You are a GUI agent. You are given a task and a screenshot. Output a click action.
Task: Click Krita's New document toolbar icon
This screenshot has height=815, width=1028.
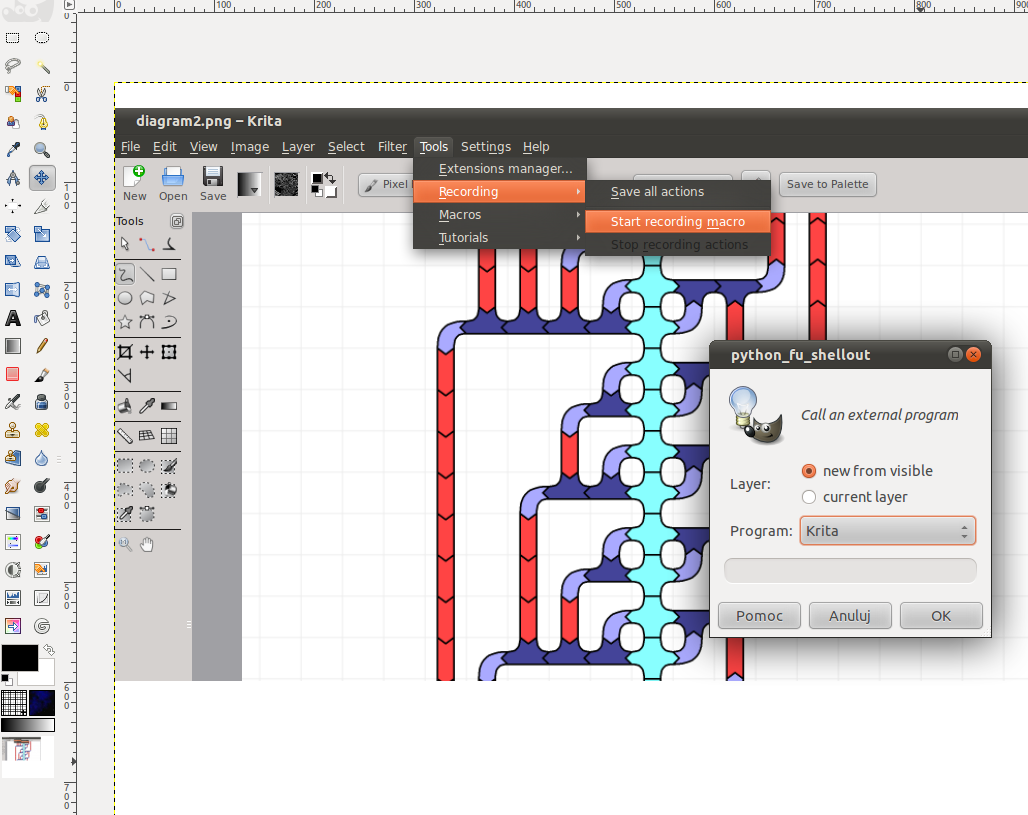134,184
